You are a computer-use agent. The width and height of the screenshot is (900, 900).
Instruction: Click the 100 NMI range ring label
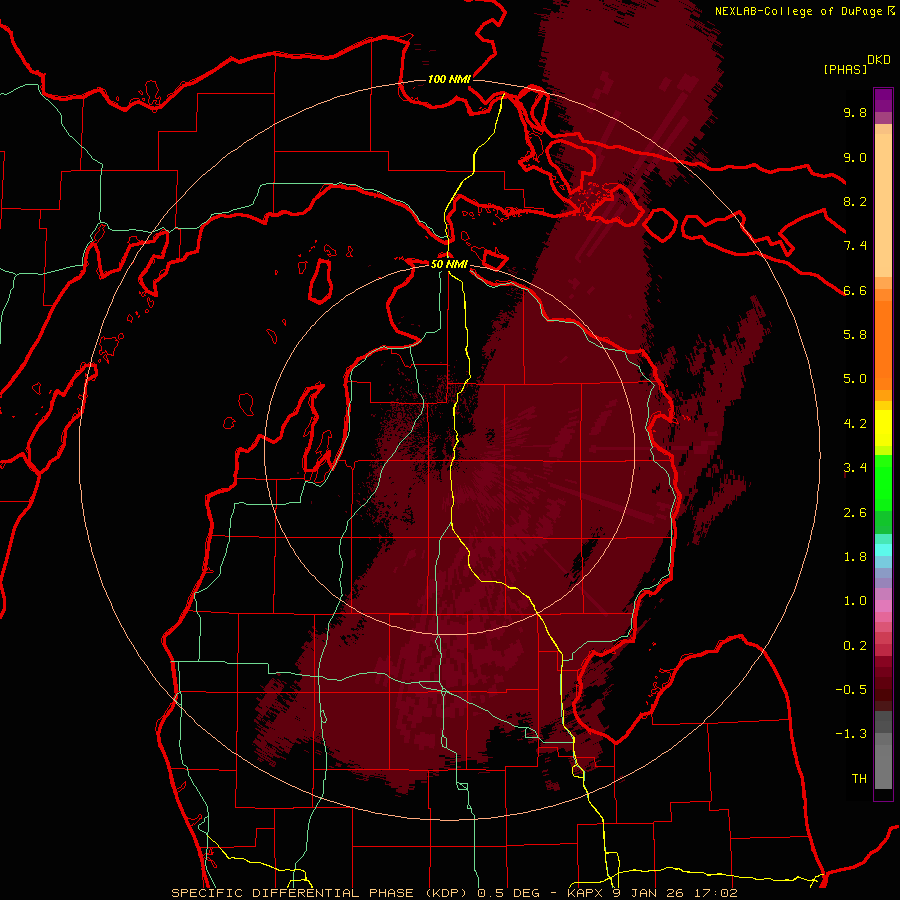(449, 79)
